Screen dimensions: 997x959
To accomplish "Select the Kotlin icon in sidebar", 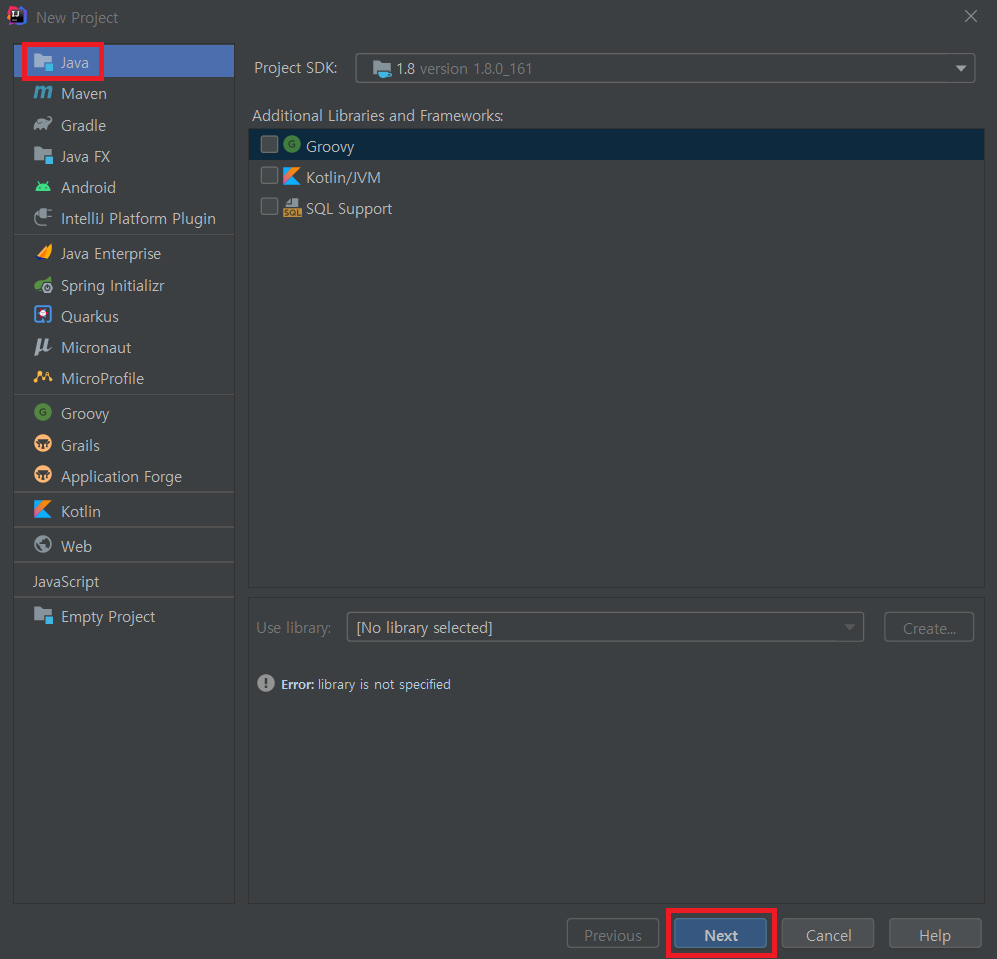I will point(43,509).
